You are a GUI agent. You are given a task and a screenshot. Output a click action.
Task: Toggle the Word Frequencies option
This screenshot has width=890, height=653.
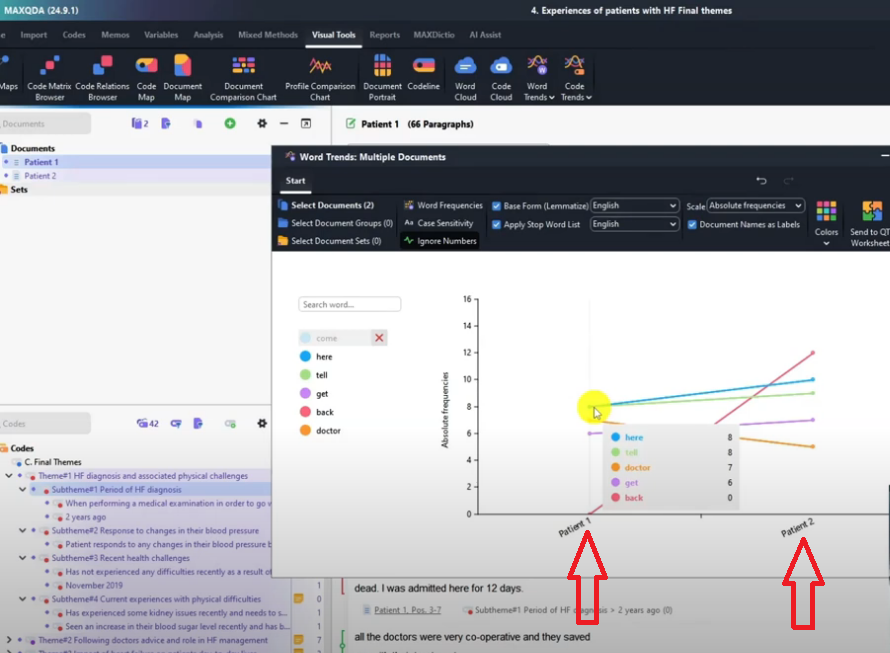tap(443, 206)
